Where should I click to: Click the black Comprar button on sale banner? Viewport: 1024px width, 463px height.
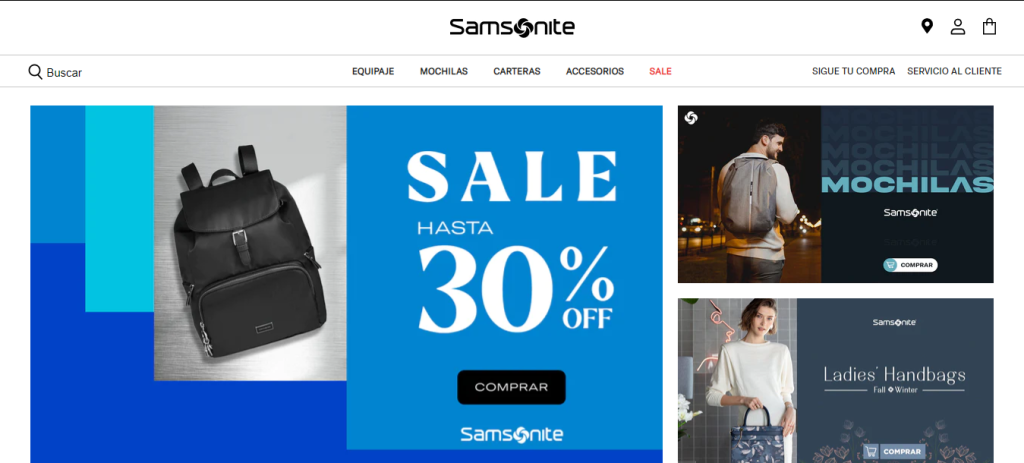511,387
